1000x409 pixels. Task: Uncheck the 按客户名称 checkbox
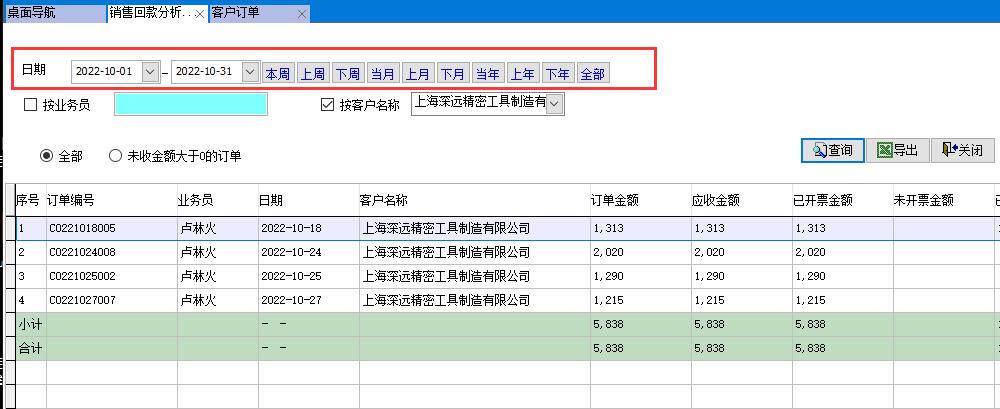(x=326, y=105)
